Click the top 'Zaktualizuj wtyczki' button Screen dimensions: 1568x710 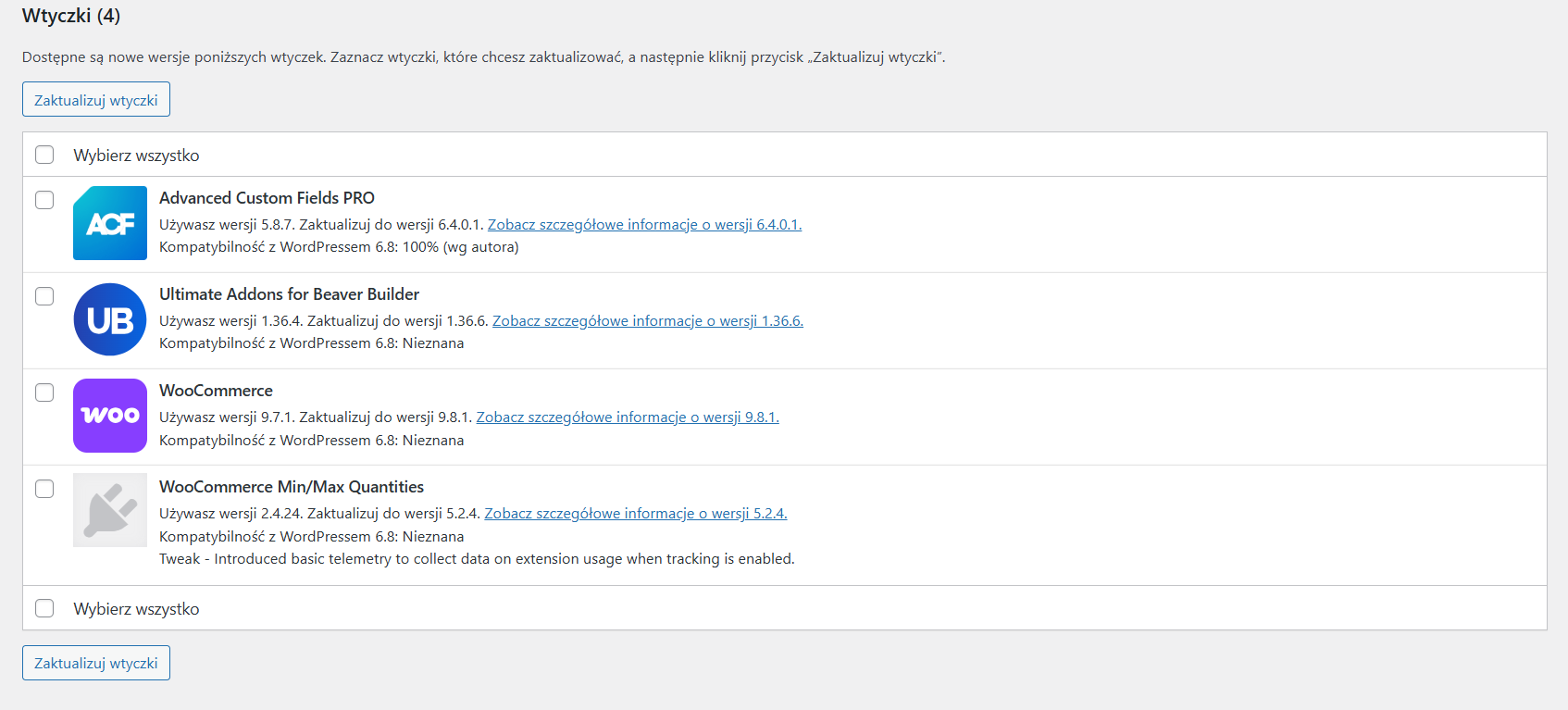point(96,99)
